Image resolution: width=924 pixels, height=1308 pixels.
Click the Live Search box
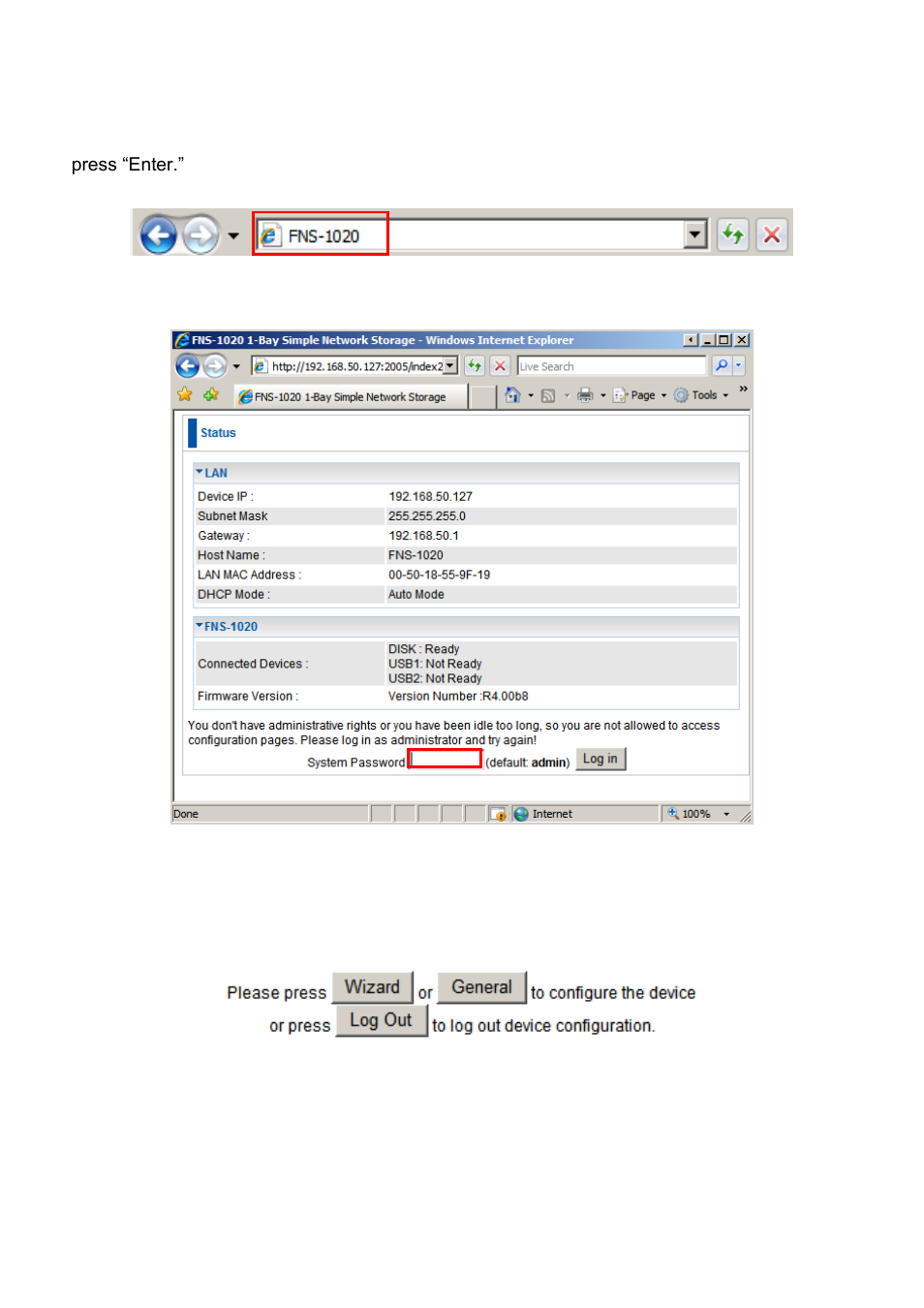point(611,366)
